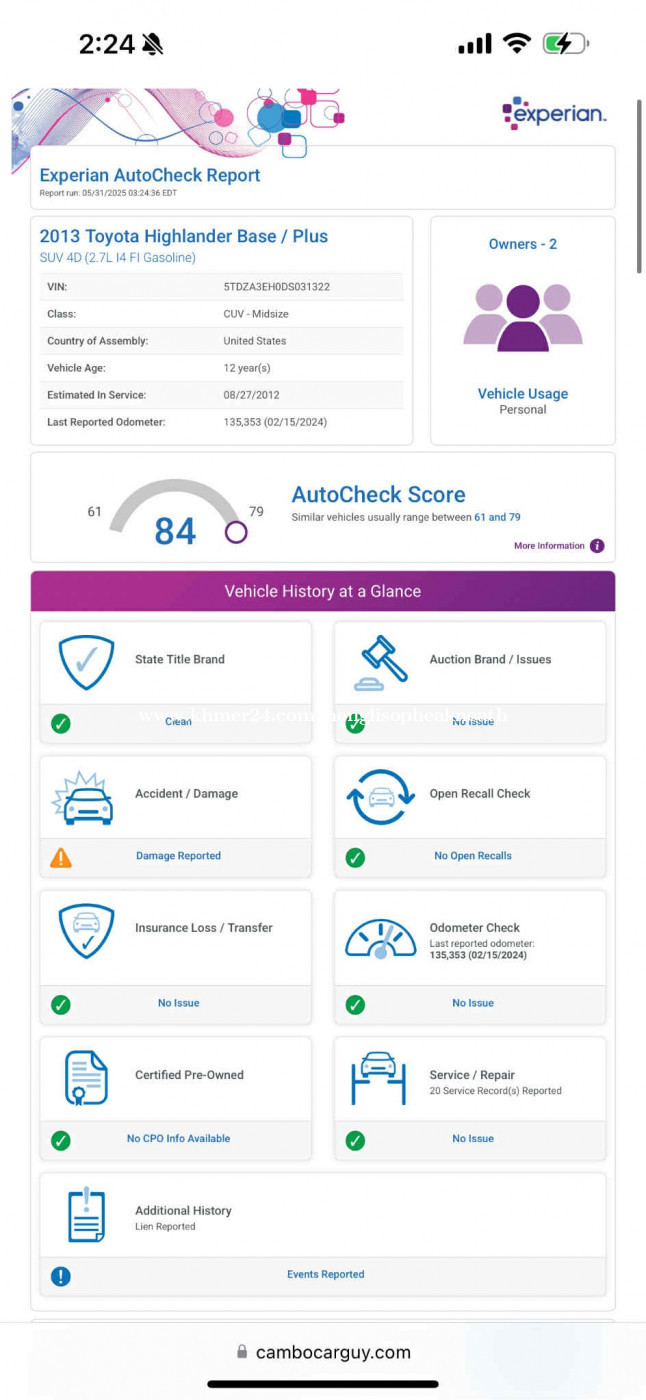Click the AutoCheck Score gauge marker circle

tap(236, 532)
